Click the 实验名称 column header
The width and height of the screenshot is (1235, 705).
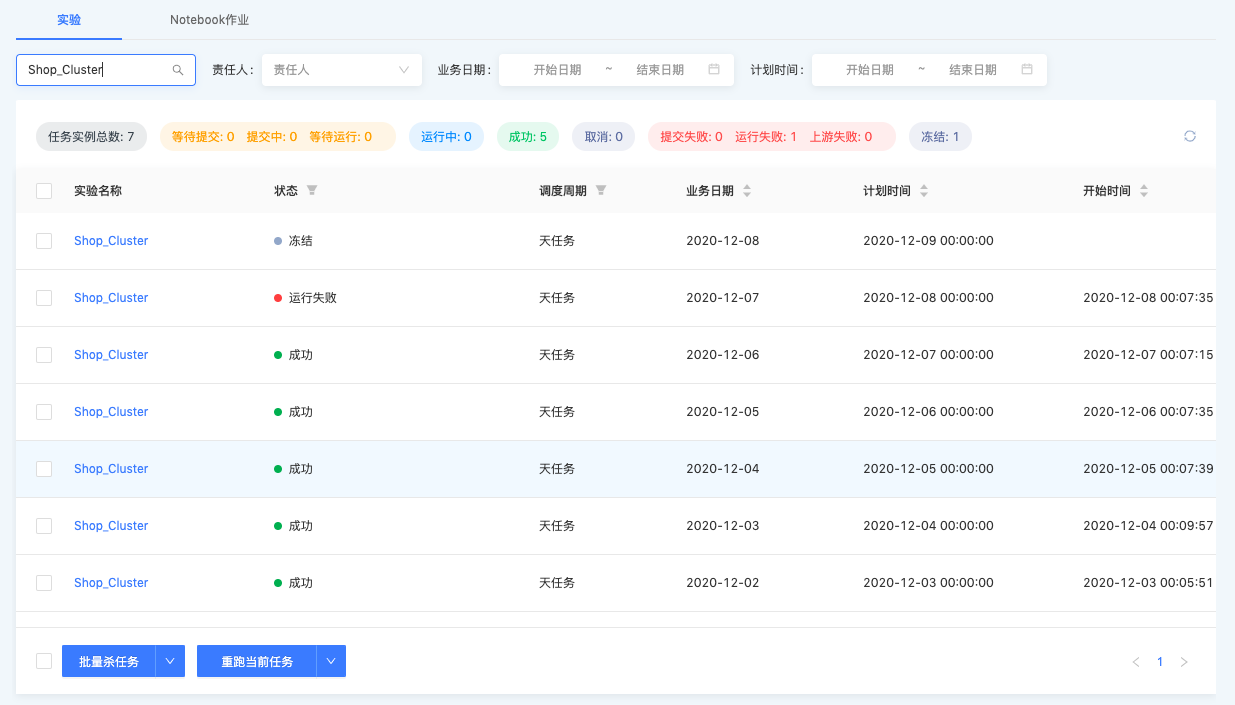click(98, 190)
